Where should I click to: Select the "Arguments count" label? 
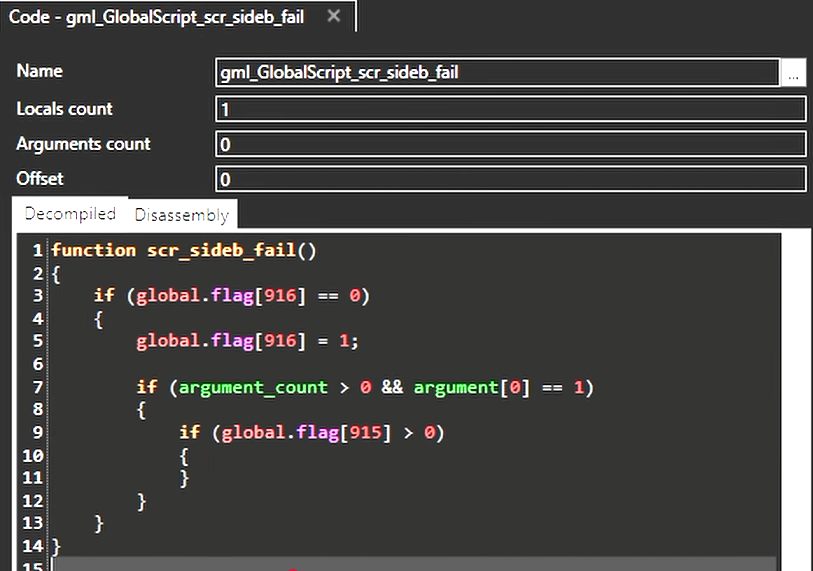tap(83, 144)
